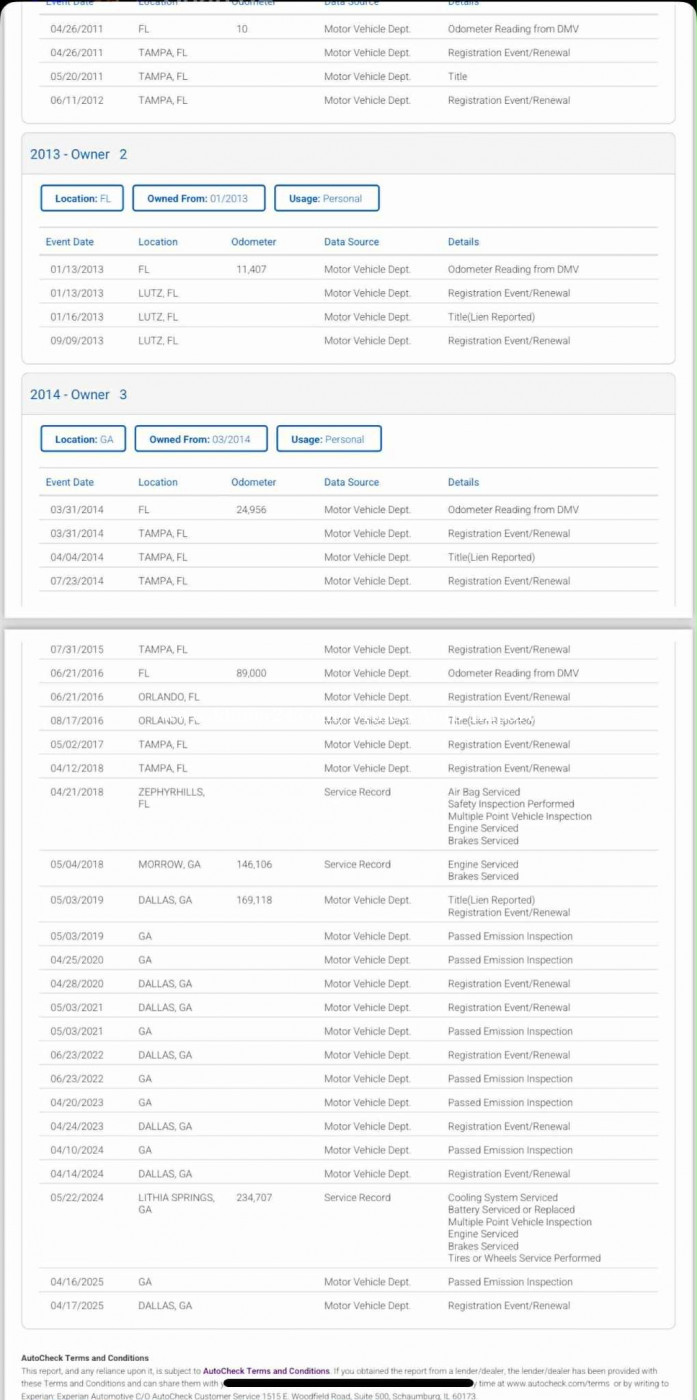Click the Details column header in Owner 3
697x1400 pixels.
pyautogui.click(x=463, y=482)
